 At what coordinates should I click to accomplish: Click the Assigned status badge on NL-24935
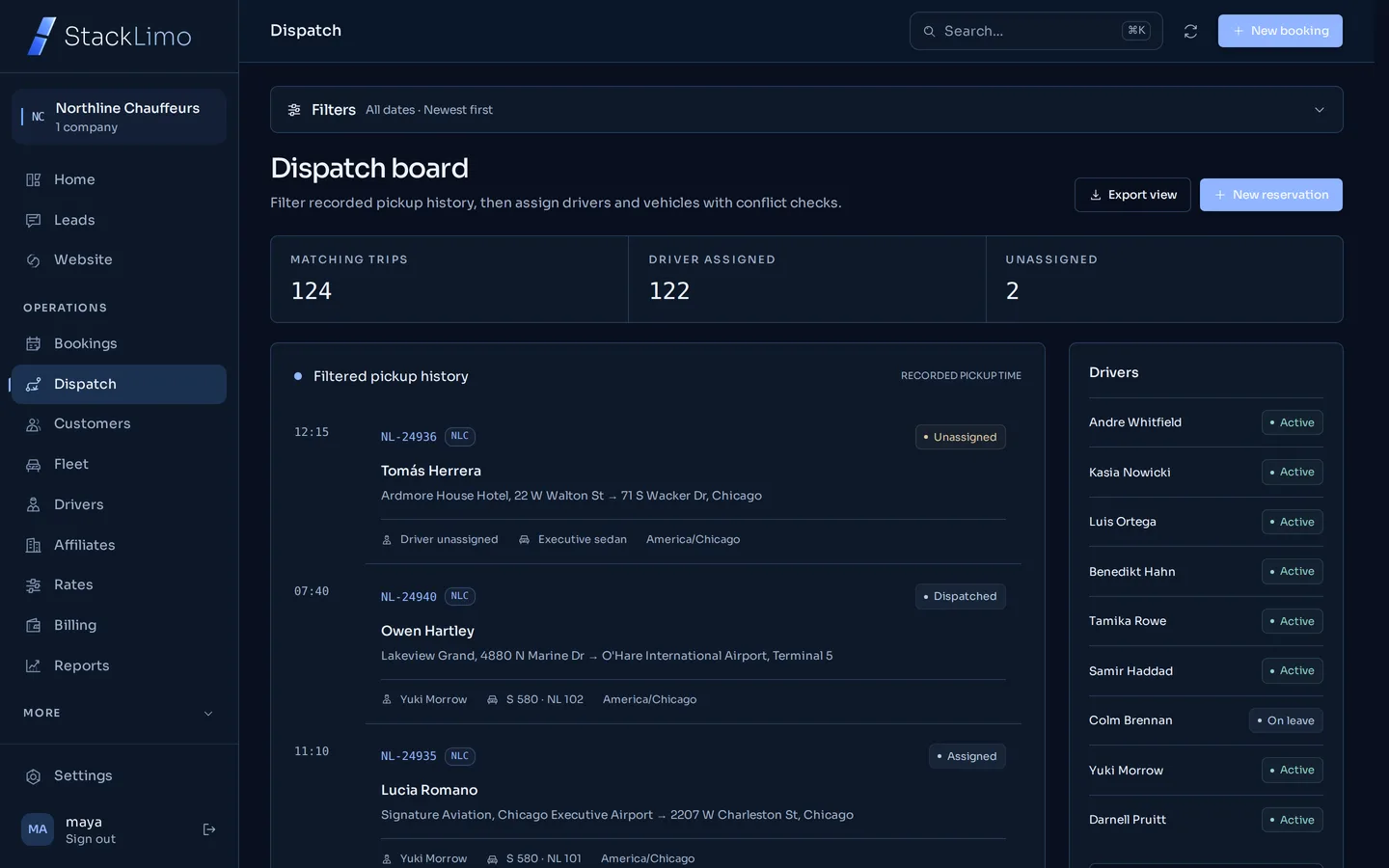967,756
